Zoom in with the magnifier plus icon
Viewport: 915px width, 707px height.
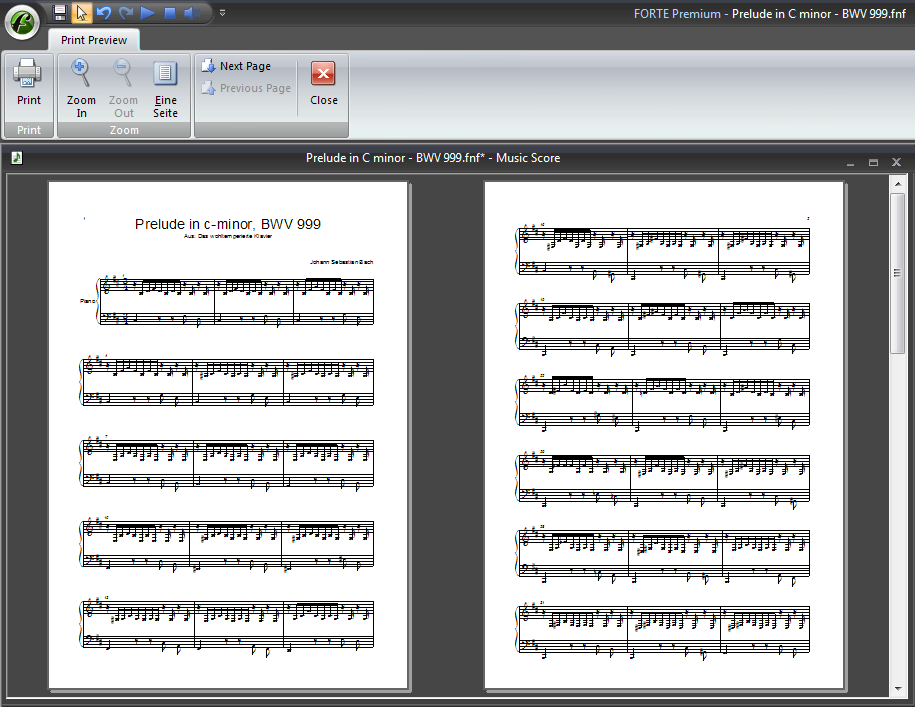[x=81, y=89]
